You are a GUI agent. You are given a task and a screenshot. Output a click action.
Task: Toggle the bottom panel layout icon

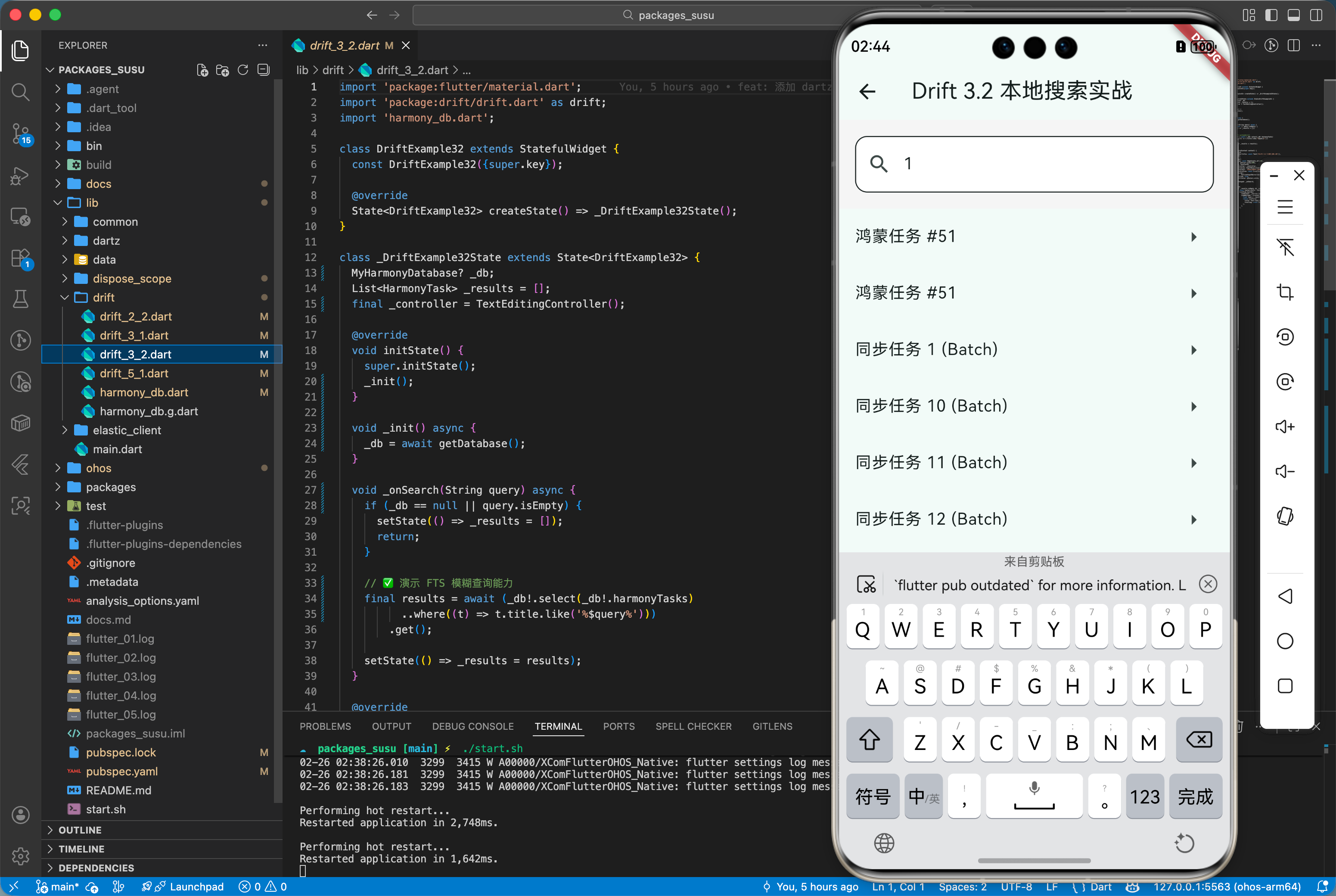[1293, 15]
